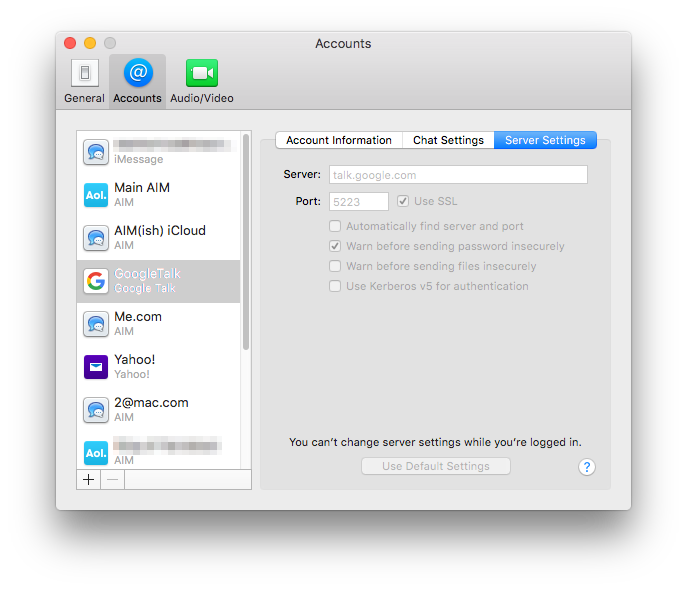
Task: Close the Accounts window with red button
Action: pyautogui.click(x=70, y=43)
